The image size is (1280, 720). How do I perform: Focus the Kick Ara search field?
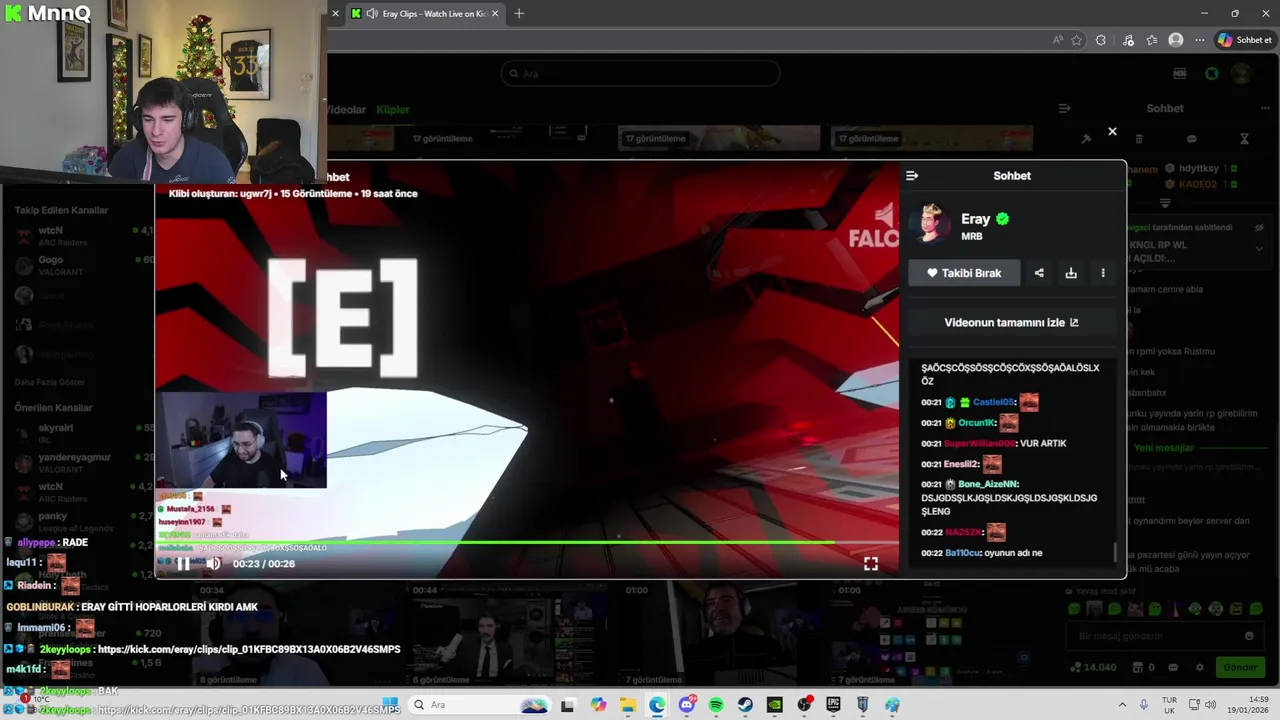640,74
